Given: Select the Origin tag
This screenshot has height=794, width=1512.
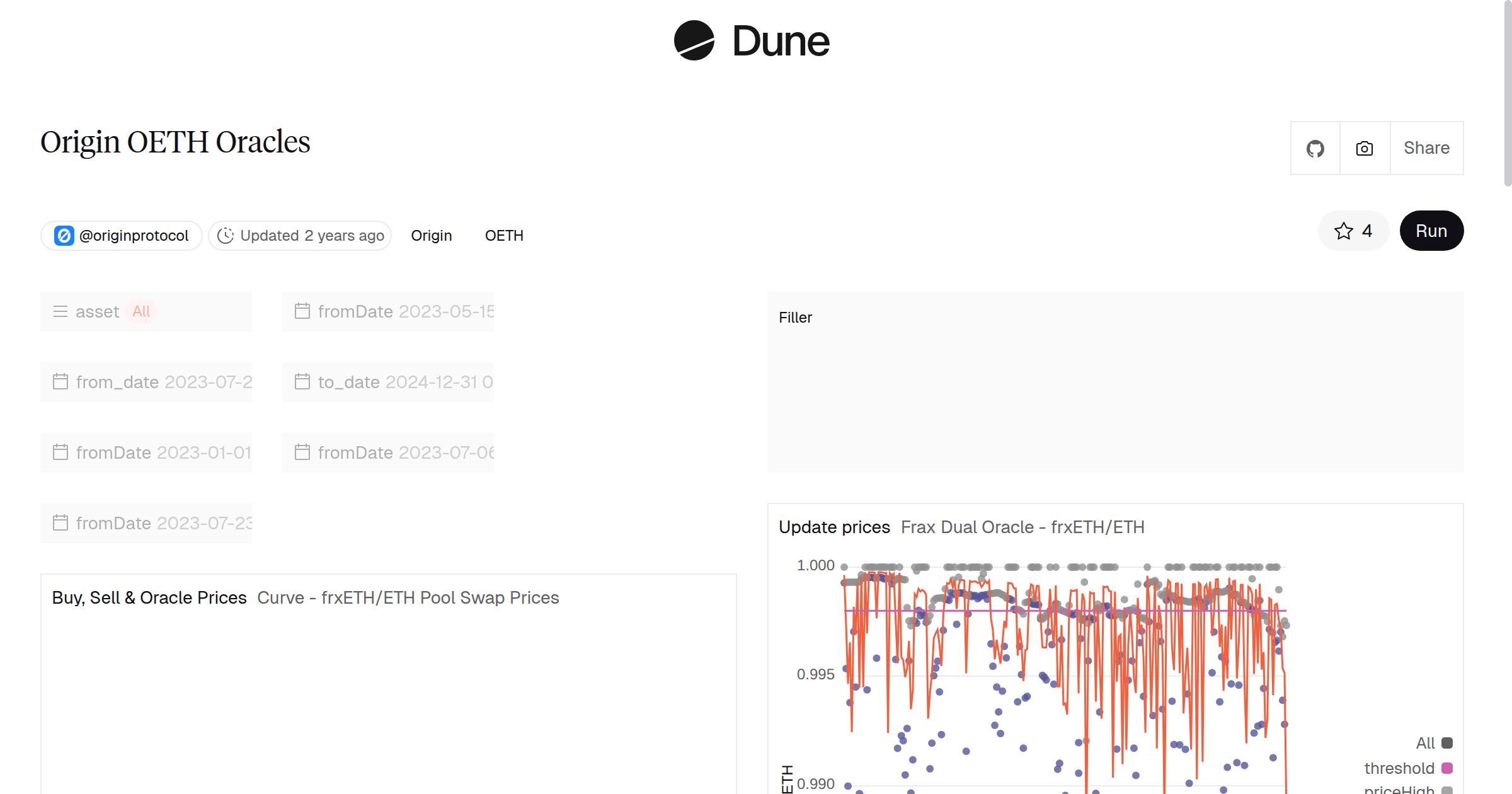Looking at the screenshot, I should click(432, 236).
